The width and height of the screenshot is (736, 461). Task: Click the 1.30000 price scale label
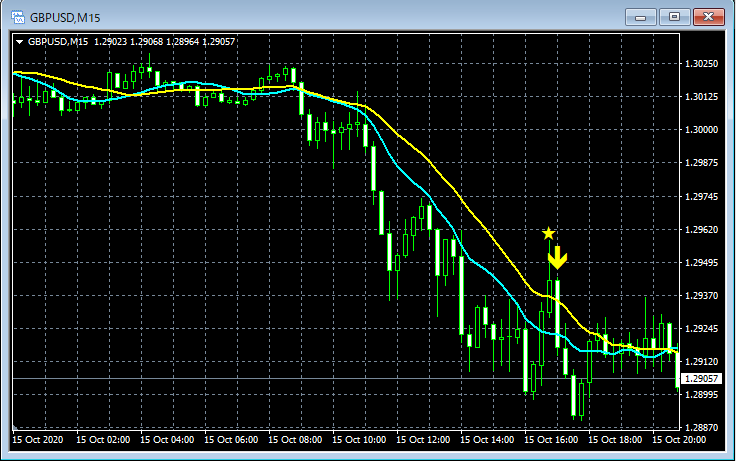[x=701, y=130]
